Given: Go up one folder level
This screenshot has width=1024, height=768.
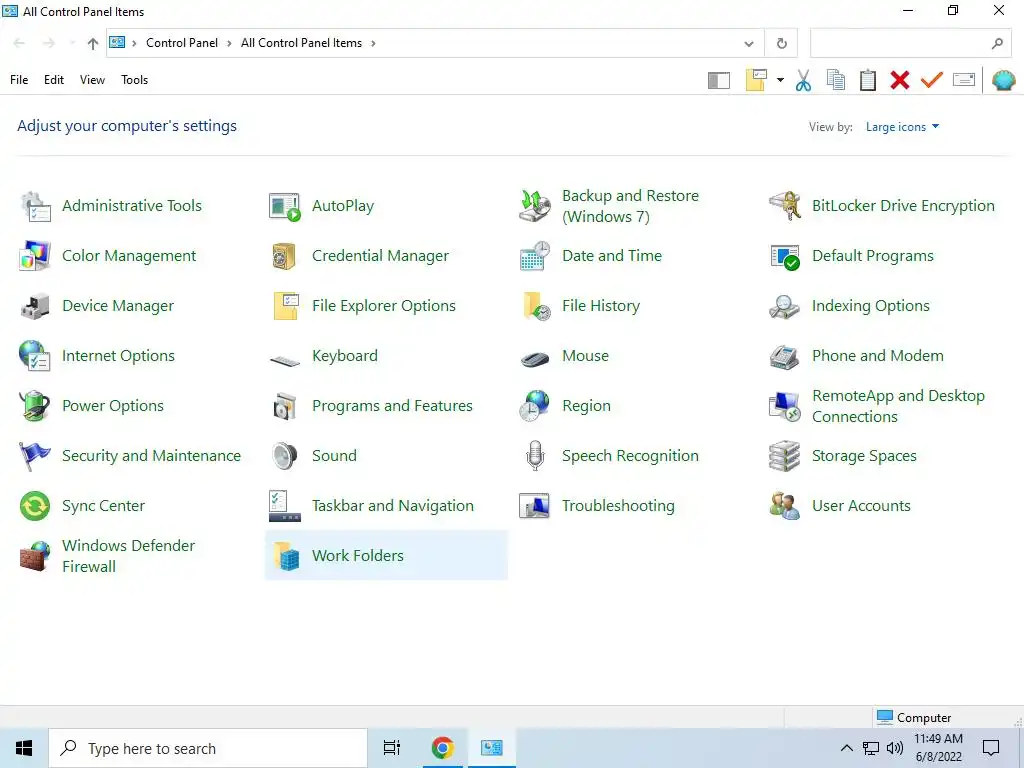Looking at the screenshot, I should click(x=93, y=43).
